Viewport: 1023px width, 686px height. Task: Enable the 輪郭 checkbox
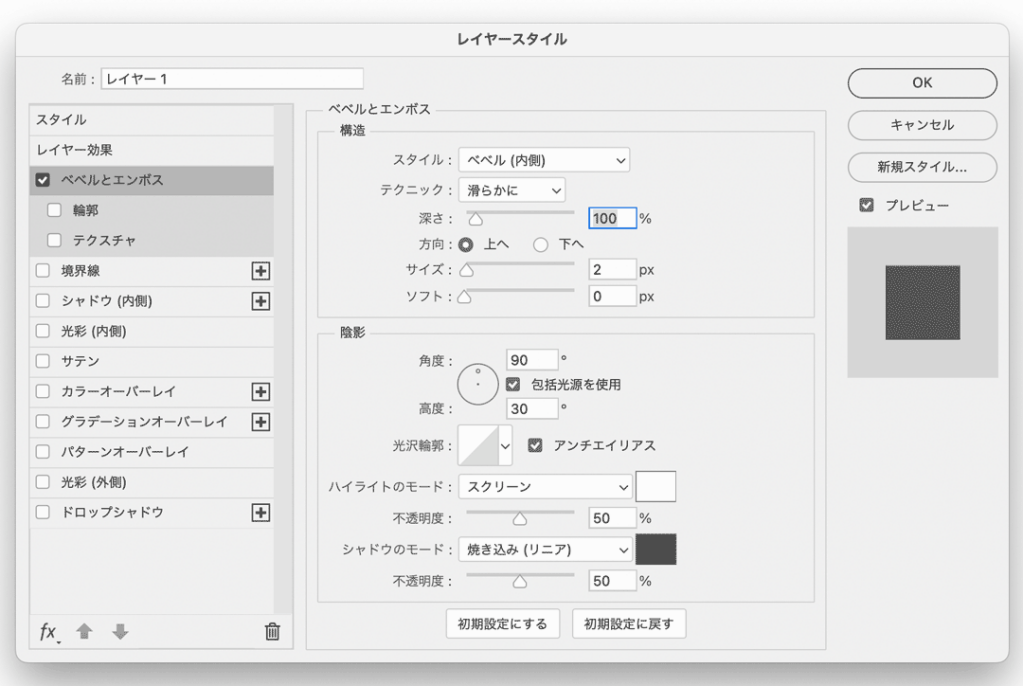point(54,211)
